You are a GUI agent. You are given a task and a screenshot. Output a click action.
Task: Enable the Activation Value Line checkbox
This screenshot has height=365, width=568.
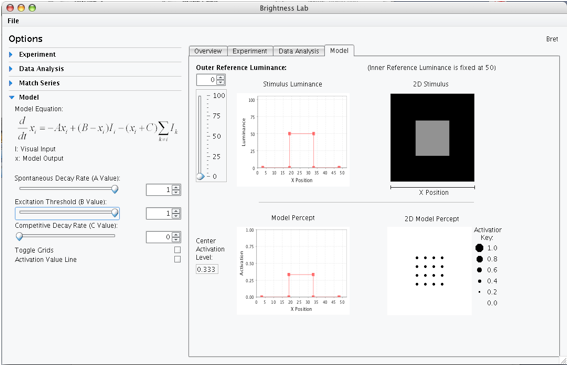click(177, 259)
